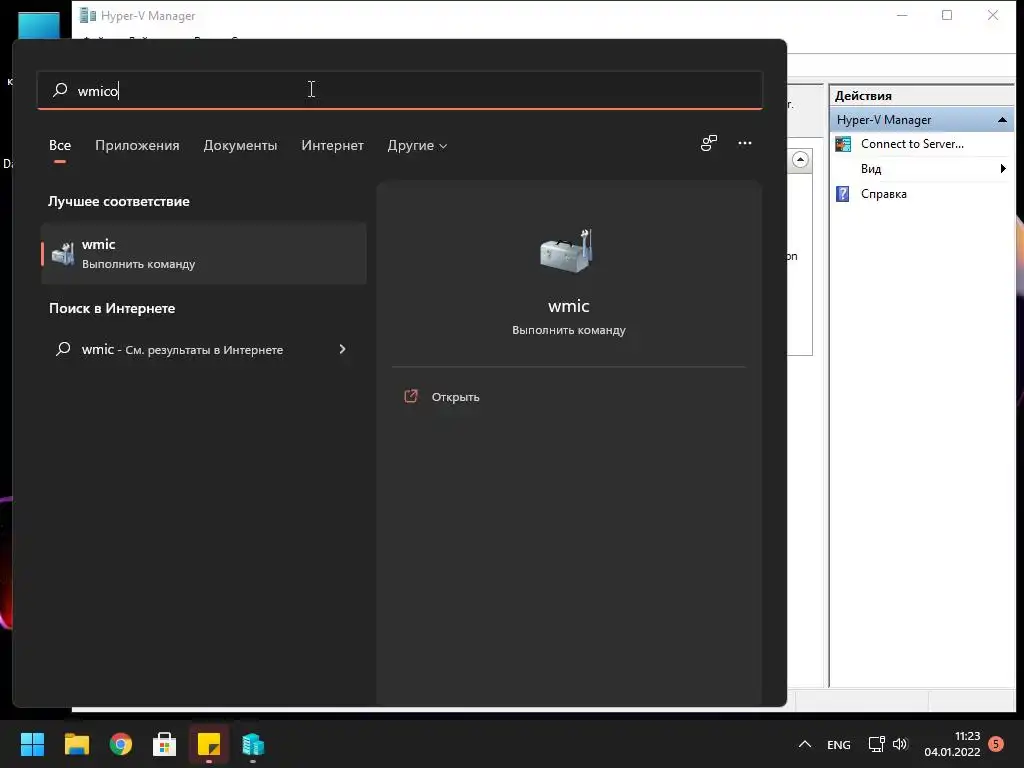Open the search account sharing icon
This screenshot has height=768, width=1024.
tap(709, 143)
